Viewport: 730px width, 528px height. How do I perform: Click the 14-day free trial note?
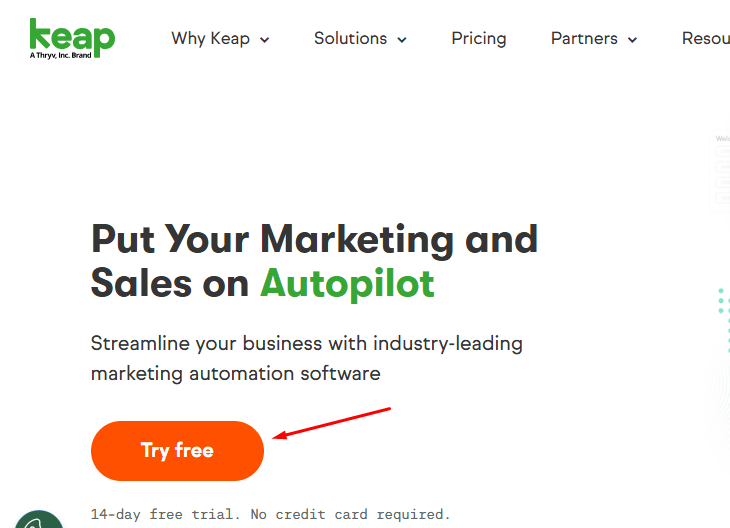click(x=270, y=514)
